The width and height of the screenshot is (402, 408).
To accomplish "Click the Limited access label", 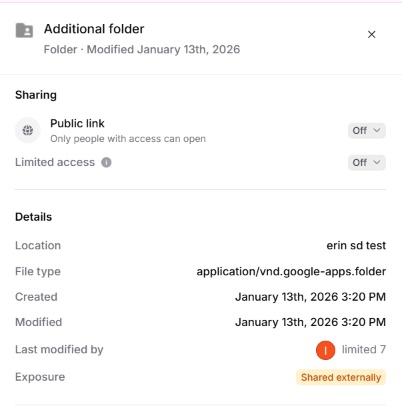I will pos(55,162).
